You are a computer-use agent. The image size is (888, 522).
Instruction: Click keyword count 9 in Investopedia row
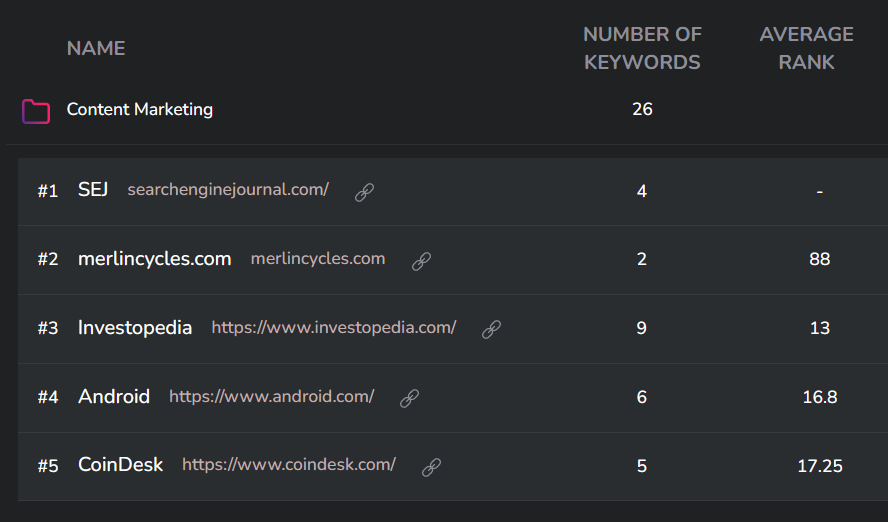click(x=642, y=328)
